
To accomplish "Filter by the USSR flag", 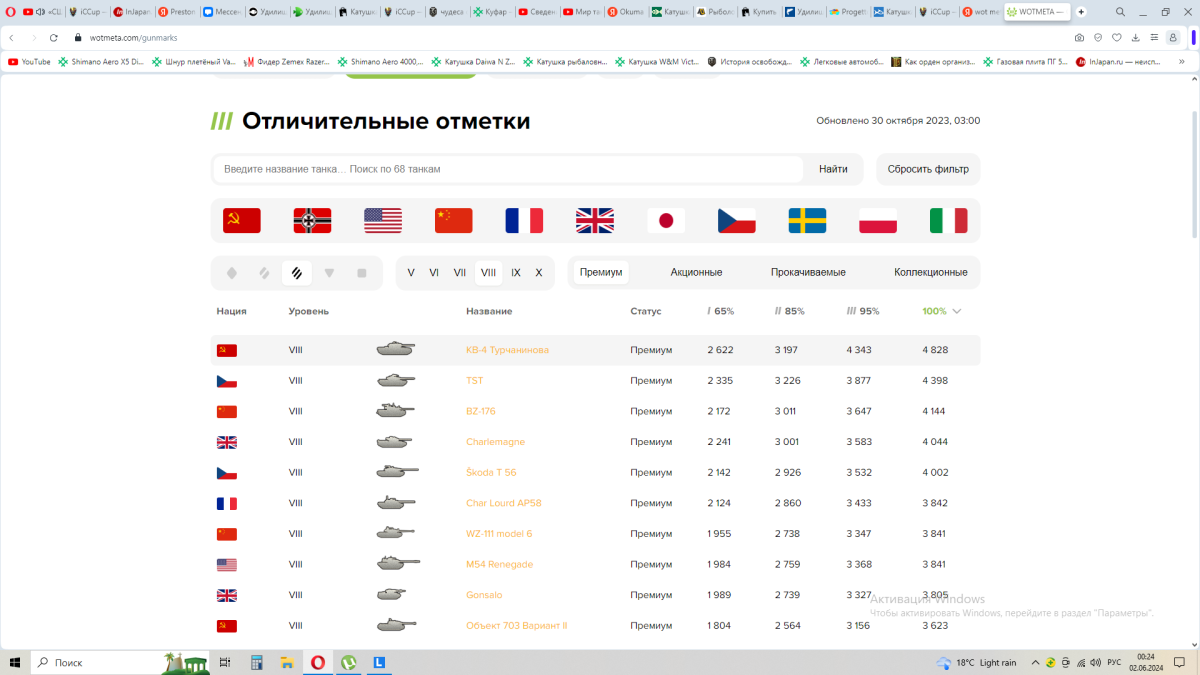I will point(242,220).
